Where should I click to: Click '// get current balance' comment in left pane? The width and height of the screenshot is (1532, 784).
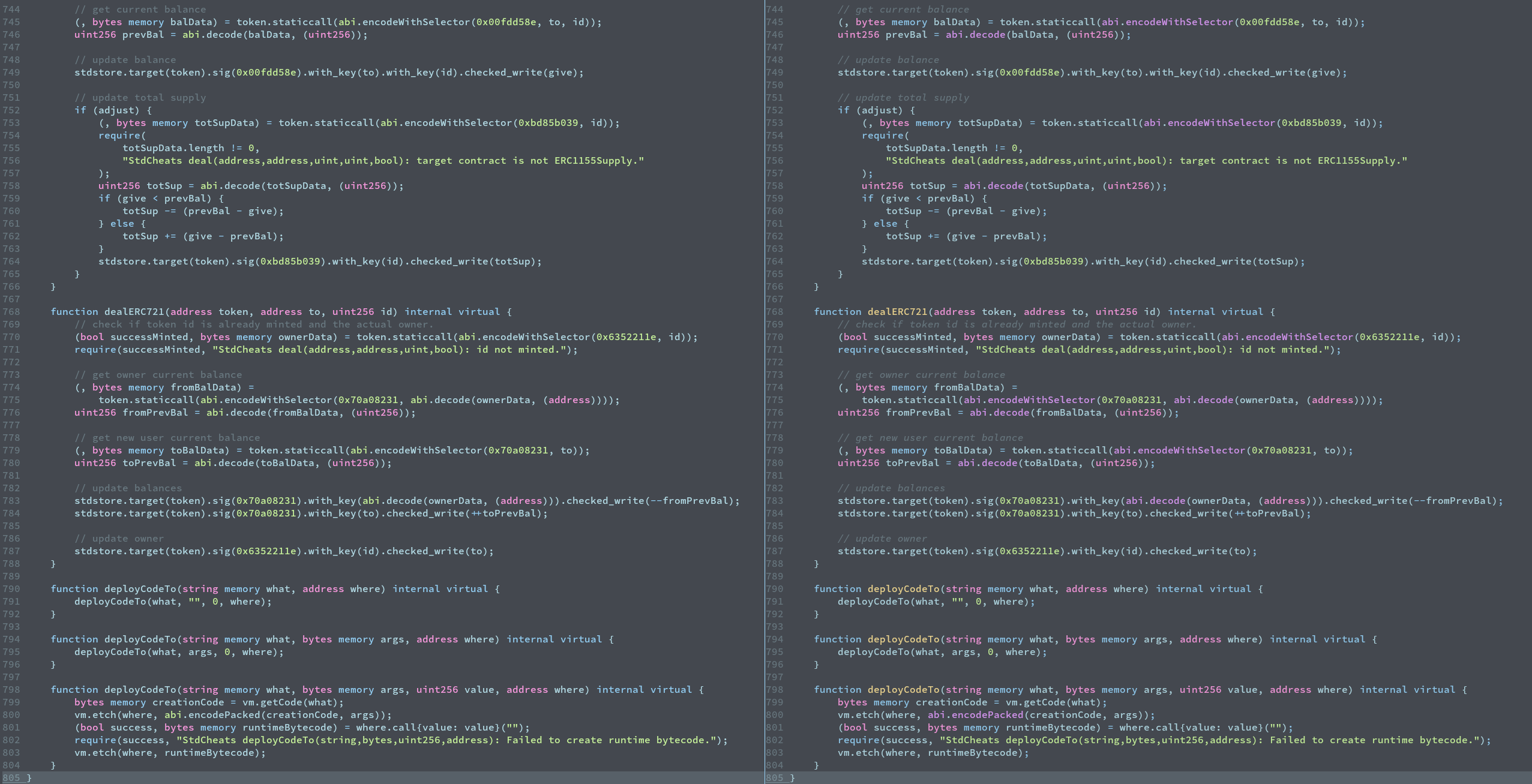click(140, 10)
